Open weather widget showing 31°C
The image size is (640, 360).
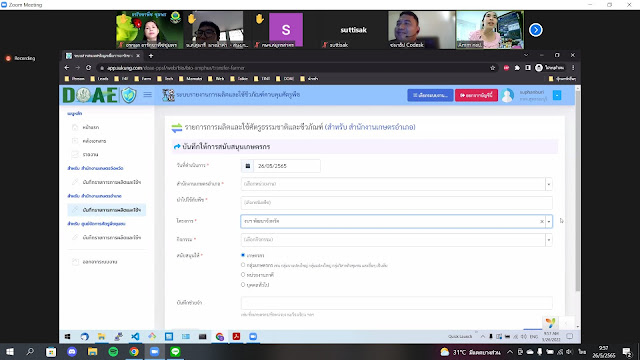point(470,352)
